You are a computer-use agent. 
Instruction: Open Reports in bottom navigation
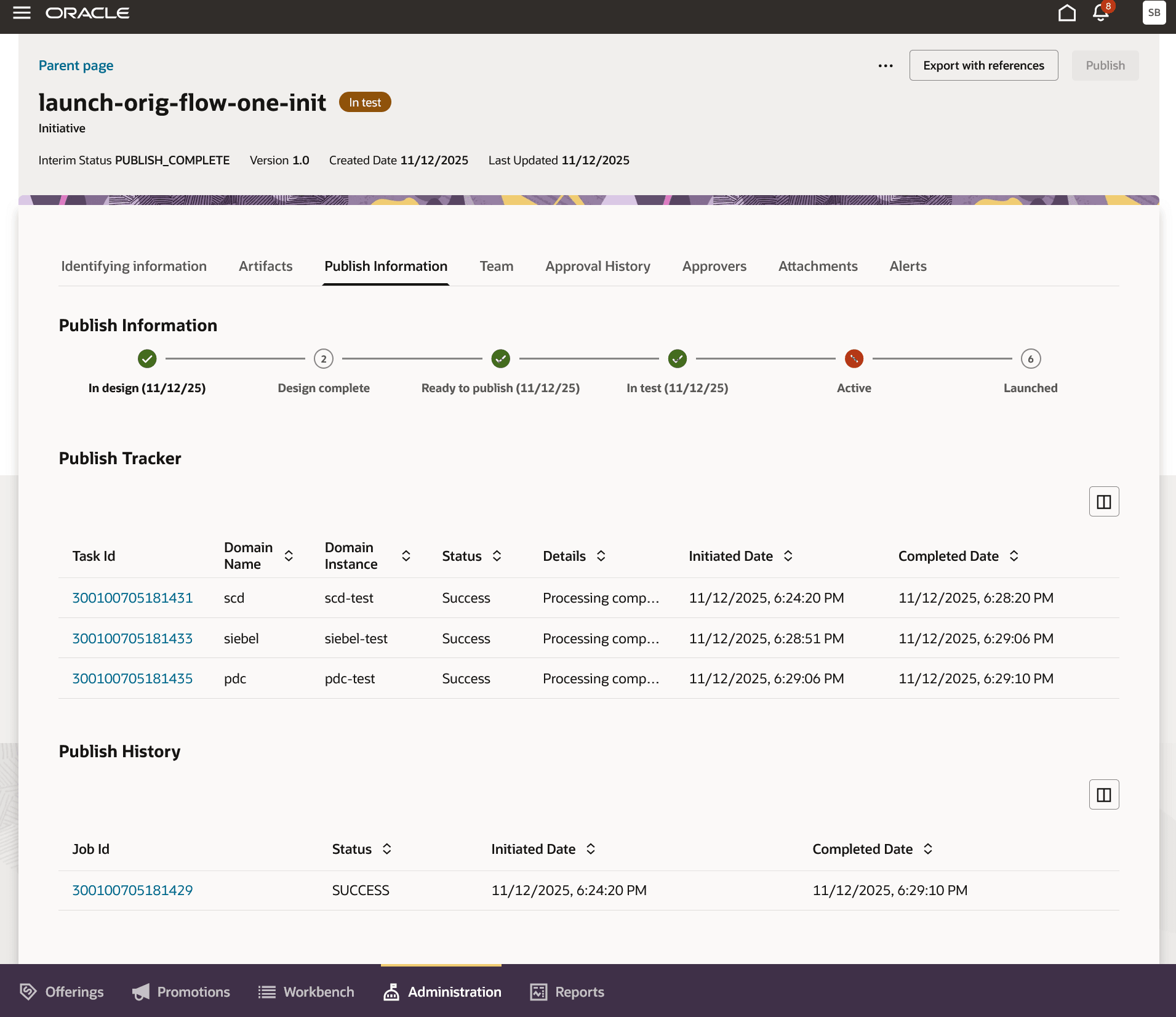point(567,992)
